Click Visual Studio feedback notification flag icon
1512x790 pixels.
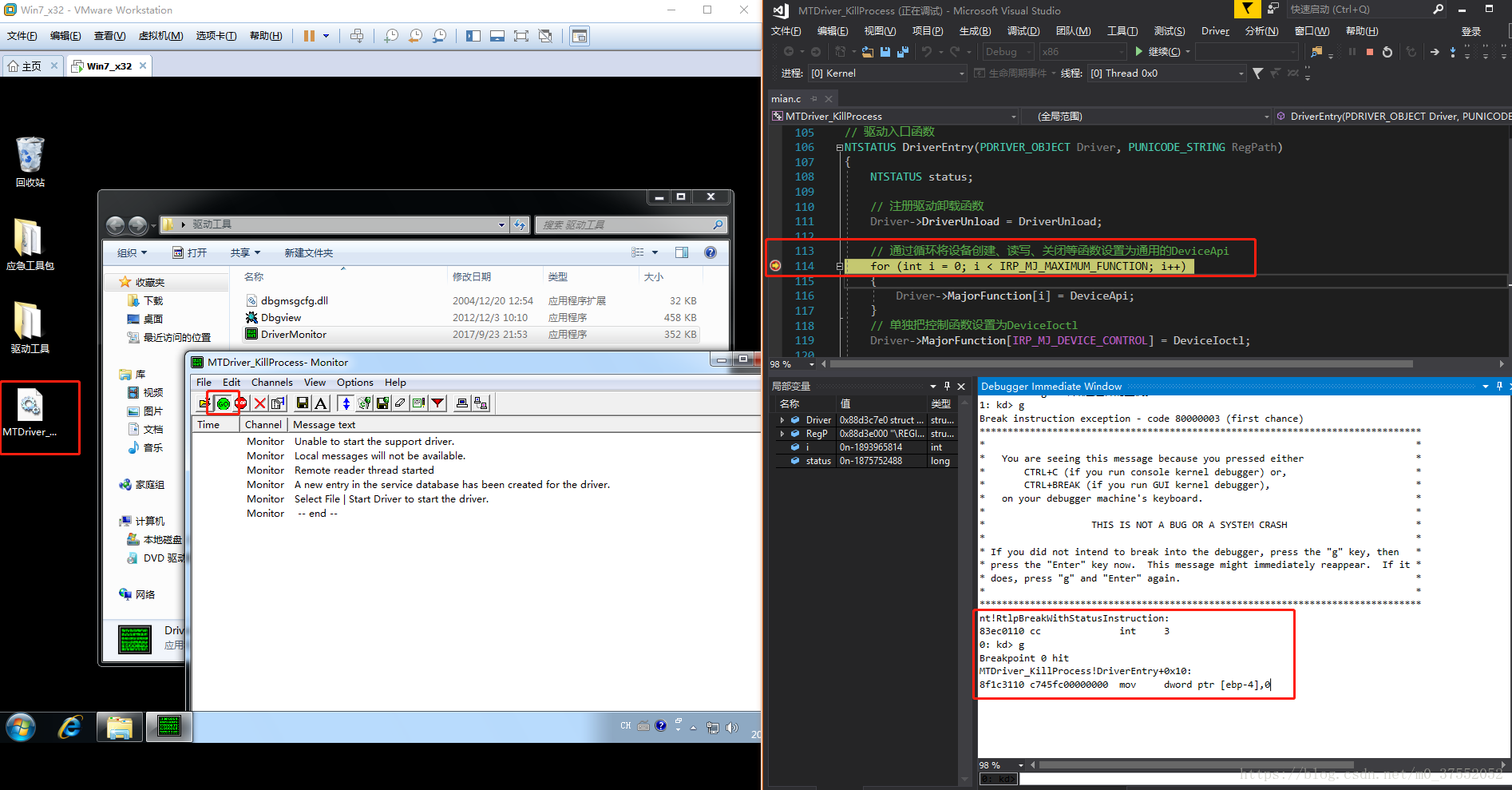[x=1247, y=9]
